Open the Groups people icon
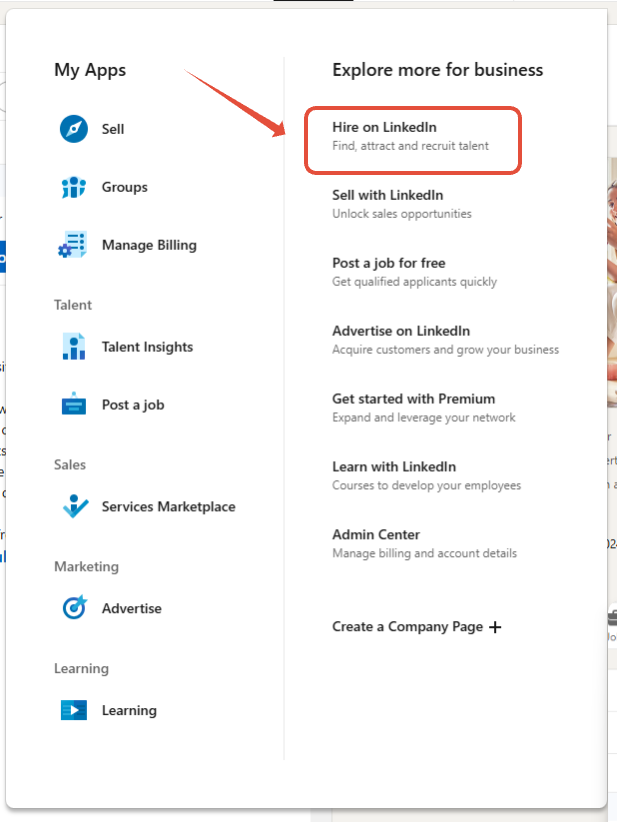The image size is (617, 822). pos(73,187)
